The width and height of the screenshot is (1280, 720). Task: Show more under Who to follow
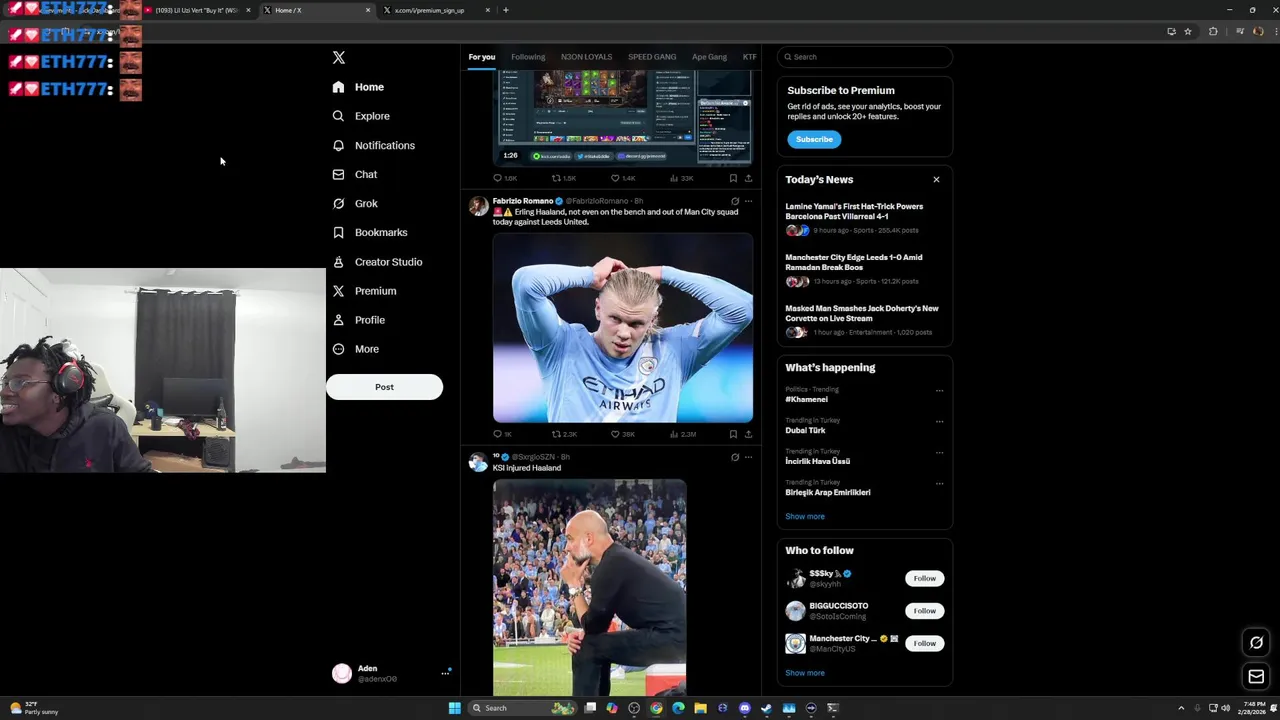click(805, 673)
